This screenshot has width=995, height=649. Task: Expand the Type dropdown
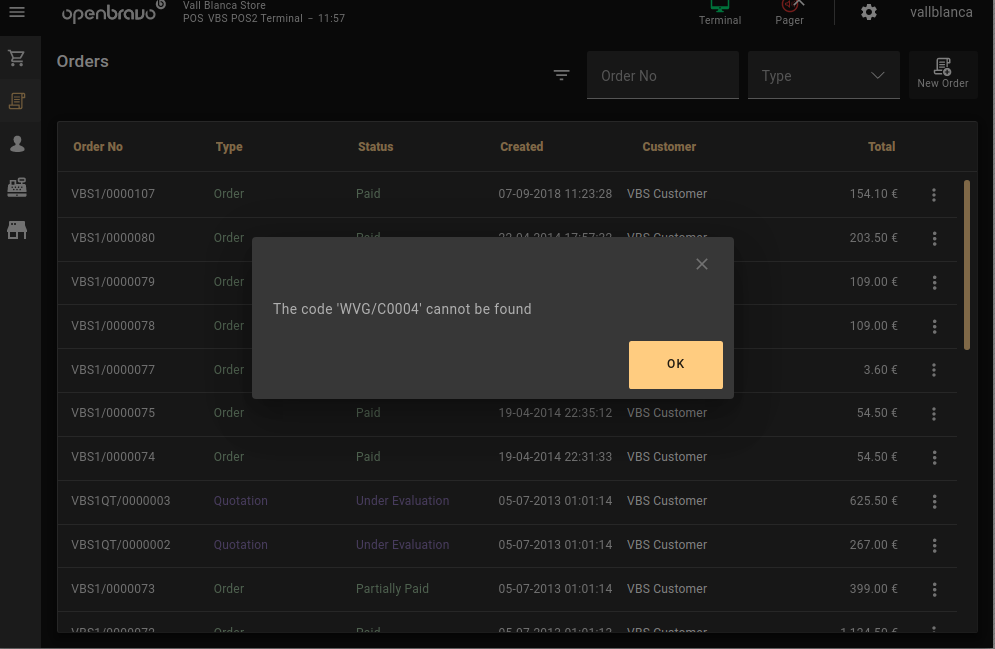pyautogui.click(x=823, y=76)
